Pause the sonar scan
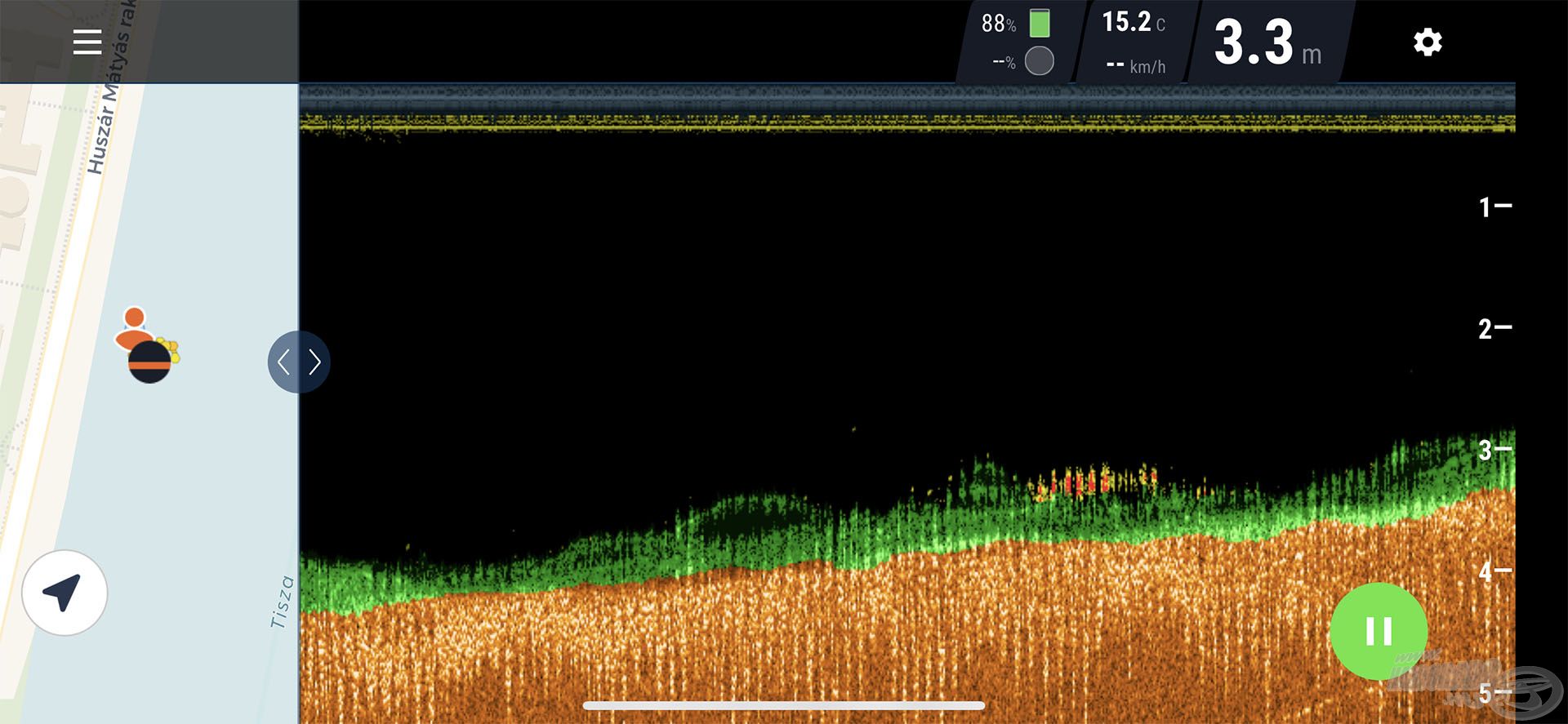Screen dimensions: 1568x724 pyautogui.click(x=1379, y=631)
